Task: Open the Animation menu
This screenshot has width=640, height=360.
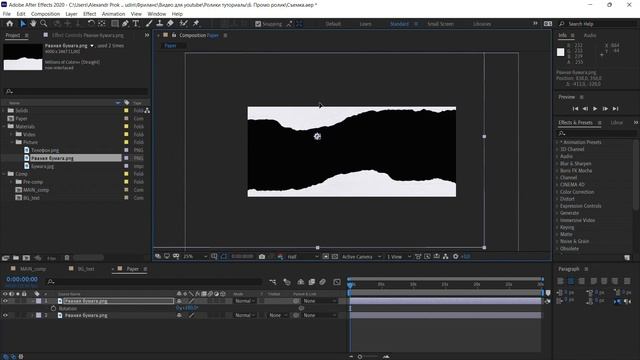Action: 113,14
